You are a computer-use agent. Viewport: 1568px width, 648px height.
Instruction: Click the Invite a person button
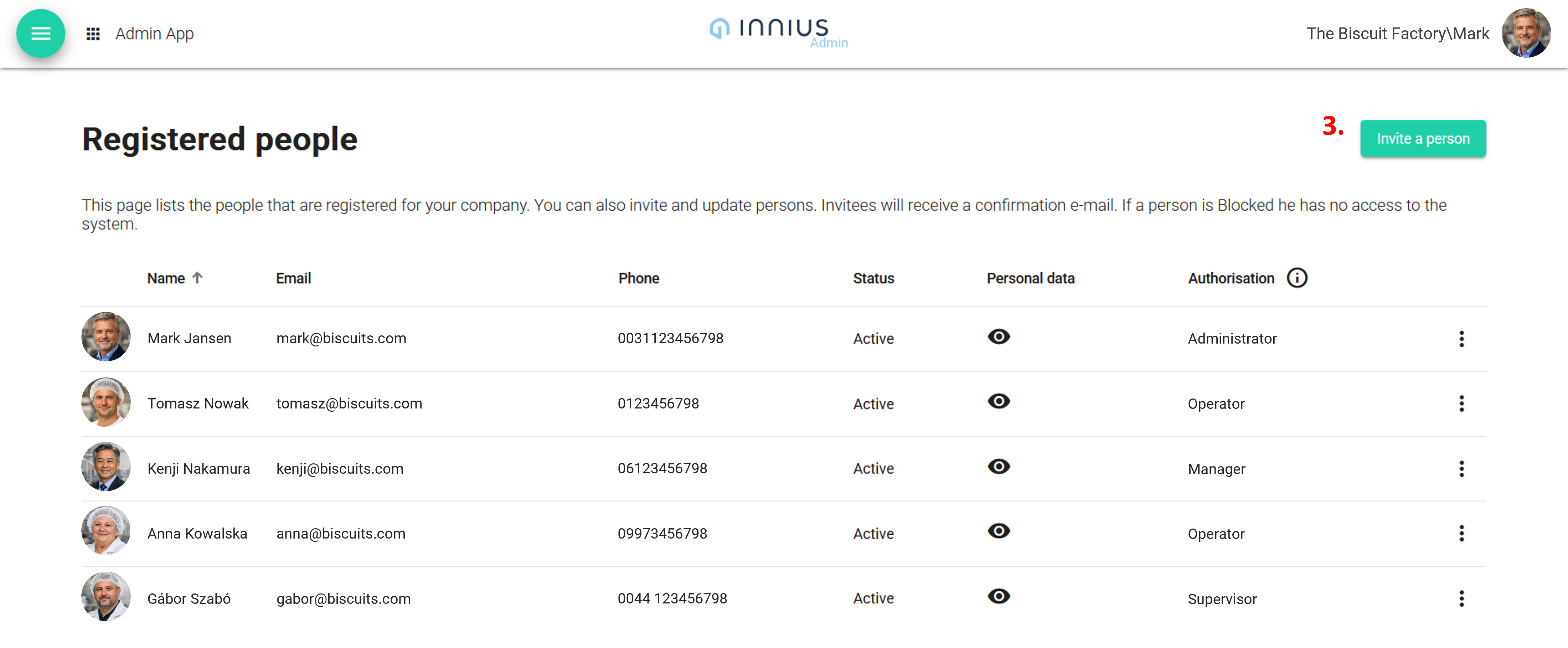pos(1423,139)
